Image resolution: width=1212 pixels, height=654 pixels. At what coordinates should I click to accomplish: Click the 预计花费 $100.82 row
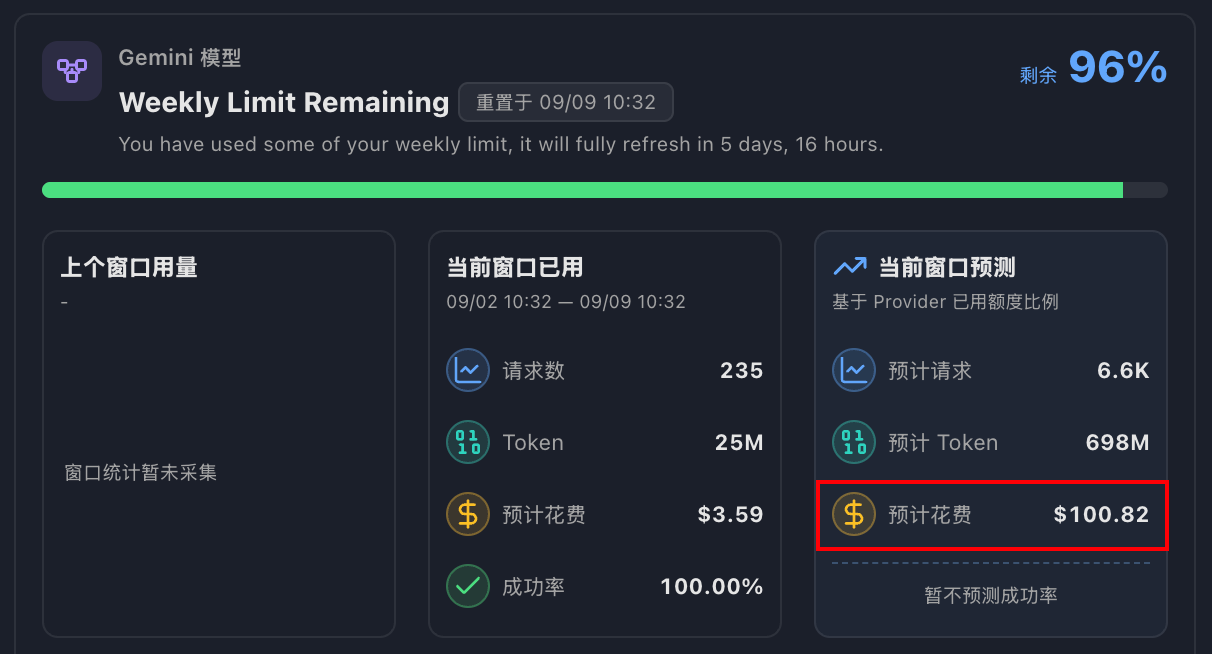[992, 515]
